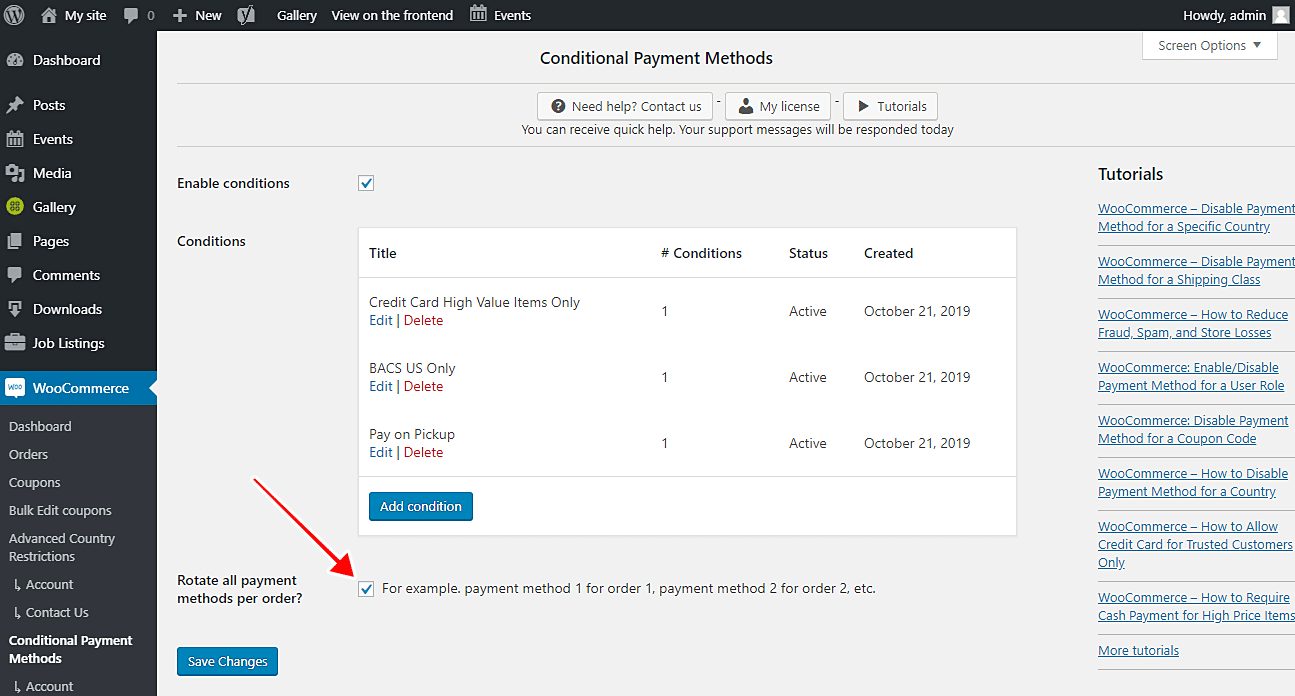The width and height of the screenshot is (1295, 696).
Task: Open the My license button
Action: [x=777, y=106]
